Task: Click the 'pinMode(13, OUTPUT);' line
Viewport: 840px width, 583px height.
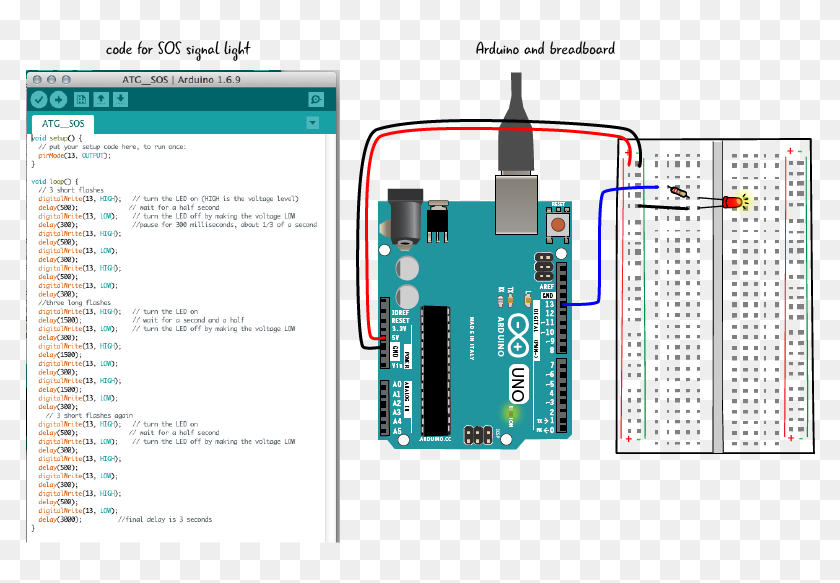Action: click(74, 155)
